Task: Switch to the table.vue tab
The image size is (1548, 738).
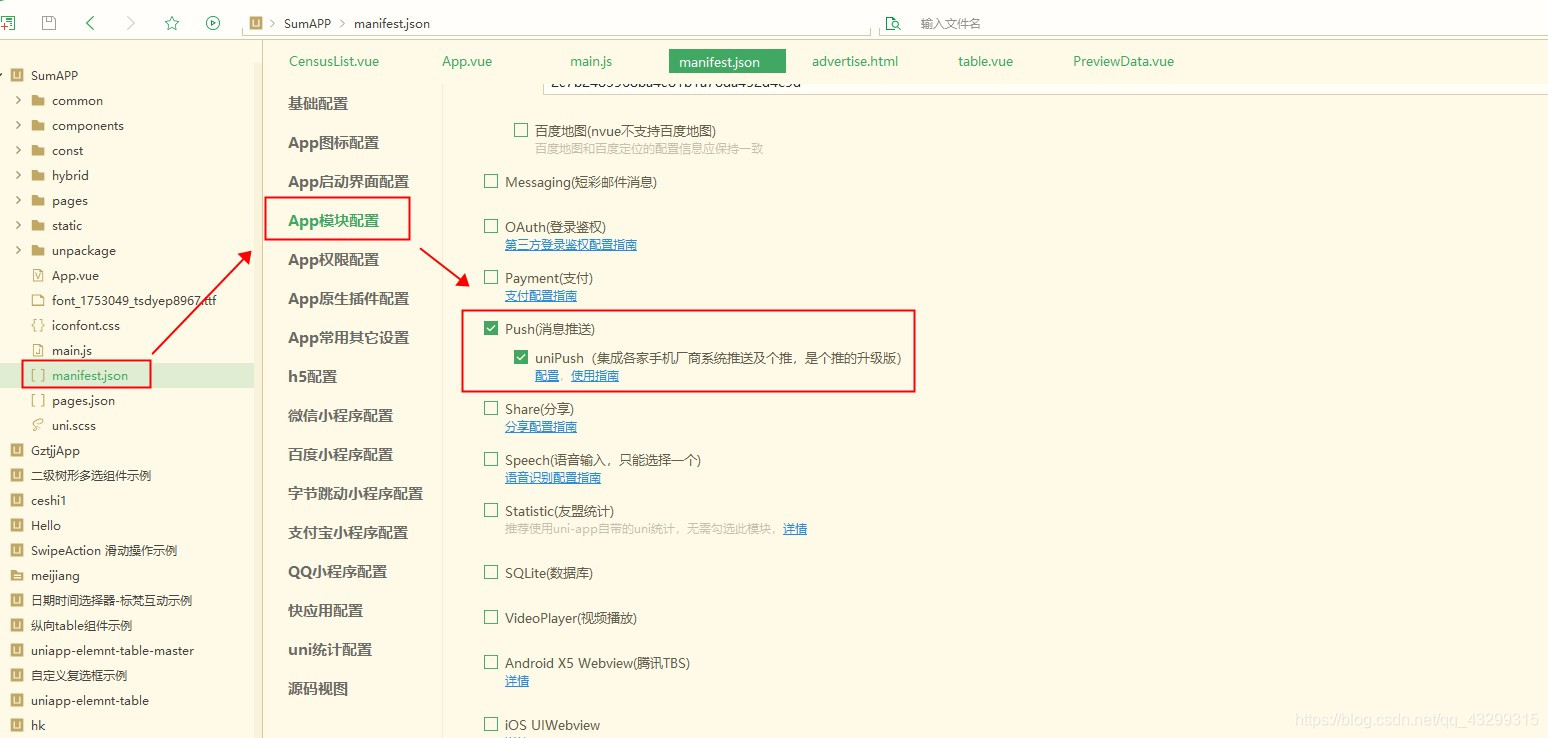Action: (985, 61)
